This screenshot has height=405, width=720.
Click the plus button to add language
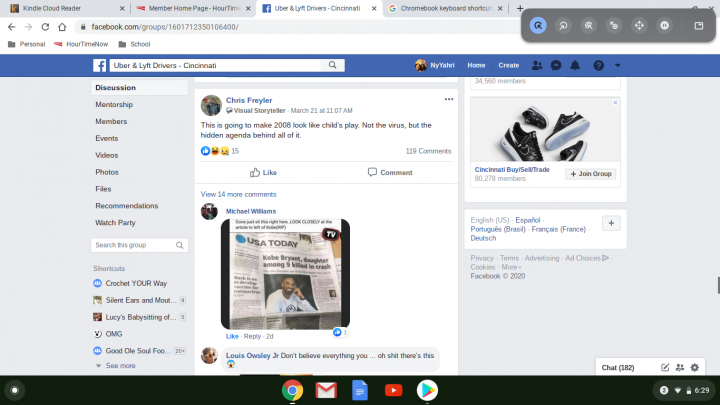pyautogui.click(x=611, y=223)
